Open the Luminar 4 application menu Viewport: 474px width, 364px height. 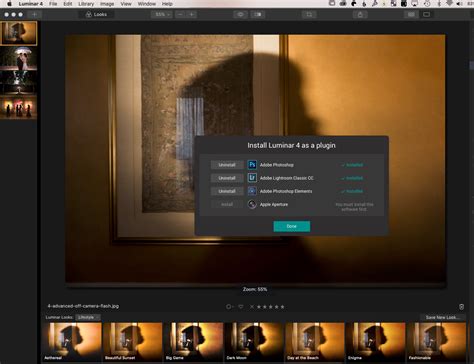(x=30, y=4)
